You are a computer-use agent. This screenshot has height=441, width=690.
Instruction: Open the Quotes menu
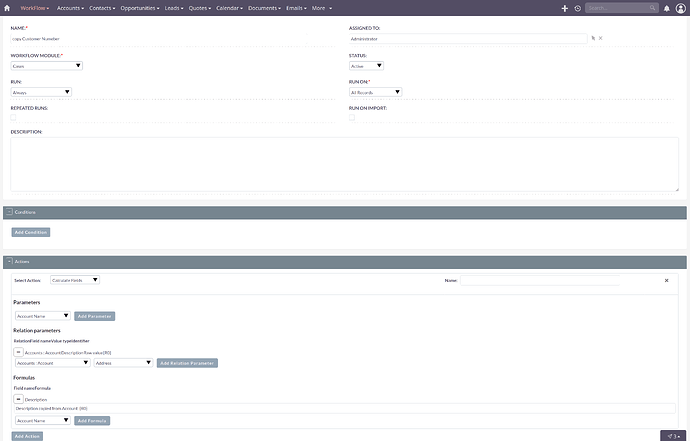click(200, 8)
